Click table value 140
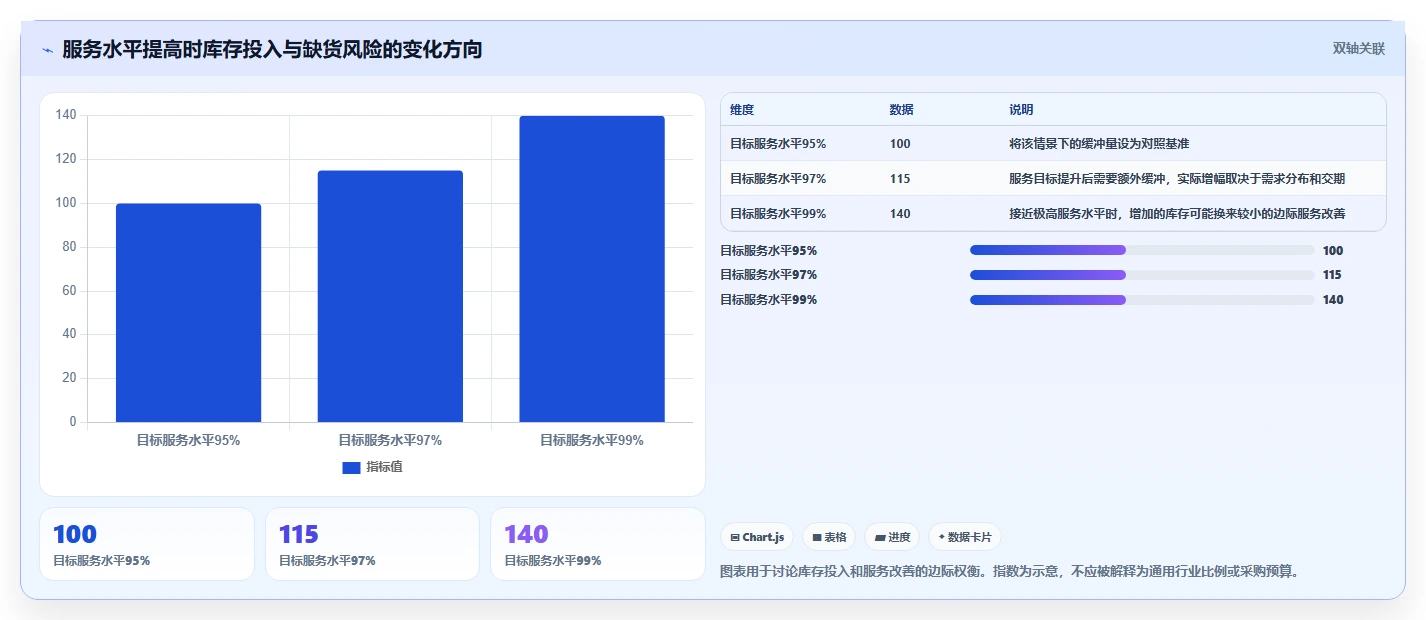Image resolution: width=1426 pixels, height=620 pixels. (x=900, y=214)
